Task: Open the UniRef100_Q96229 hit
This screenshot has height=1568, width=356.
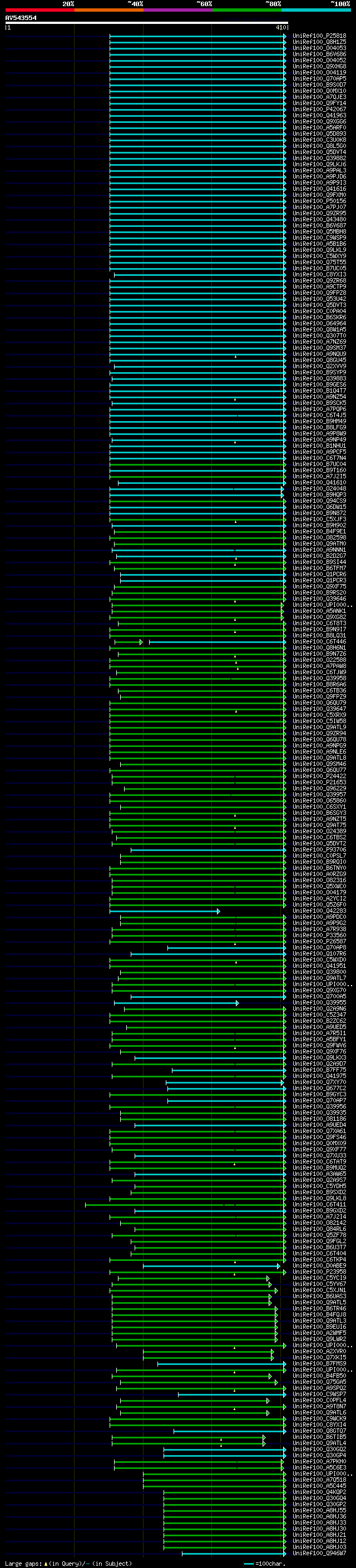Action: (319, 788)
